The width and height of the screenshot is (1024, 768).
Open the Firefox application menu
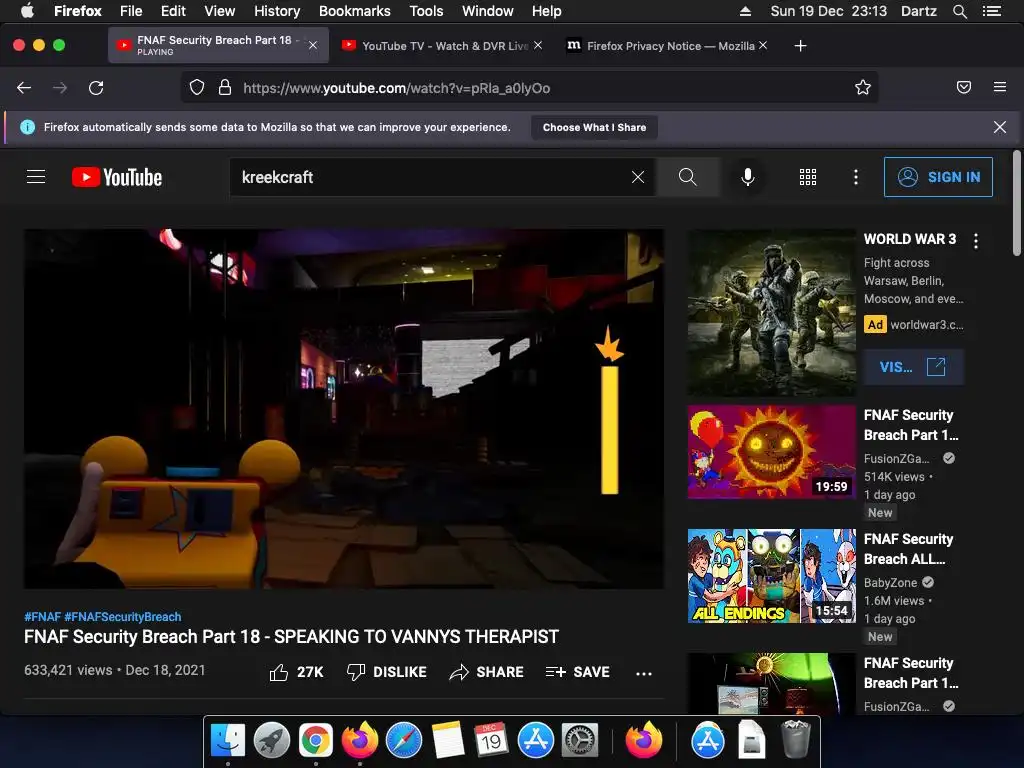[x=1000, y=87]
